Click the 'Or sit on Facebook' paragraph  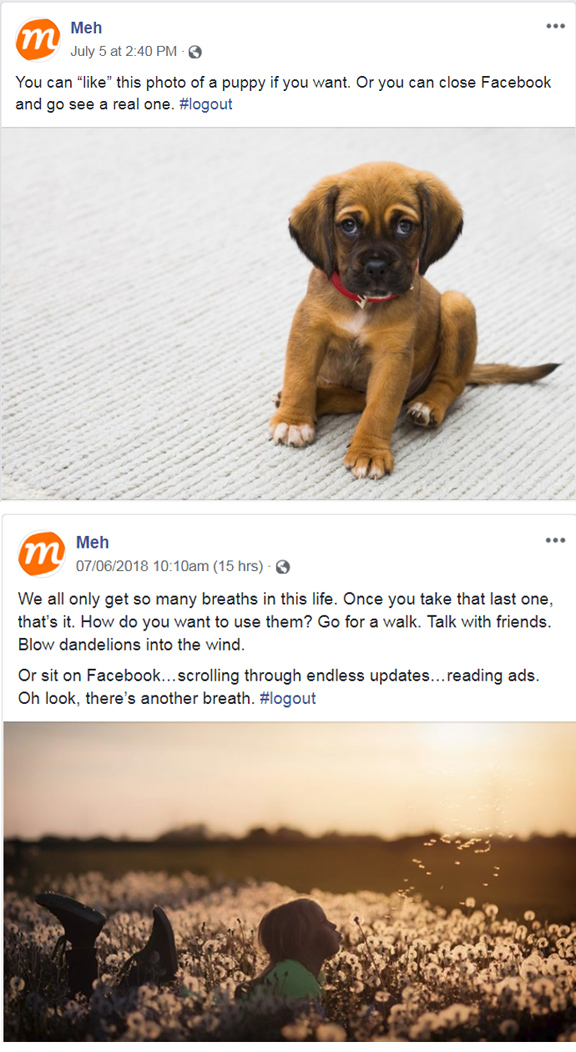278,686
